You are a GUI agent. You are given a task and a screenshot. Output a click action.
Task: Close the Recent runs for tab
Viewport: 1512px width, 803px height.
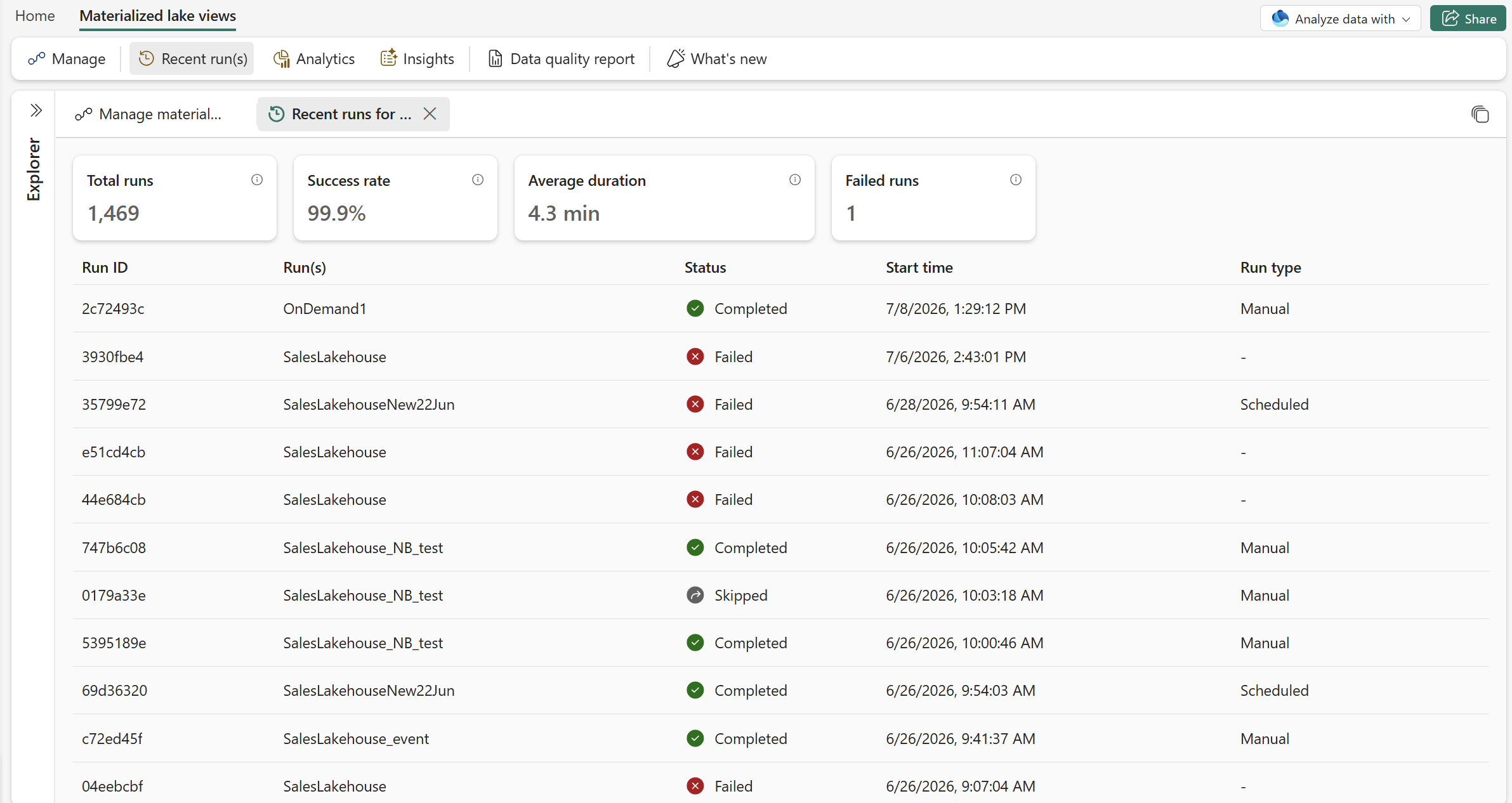(x=430, y=114)
